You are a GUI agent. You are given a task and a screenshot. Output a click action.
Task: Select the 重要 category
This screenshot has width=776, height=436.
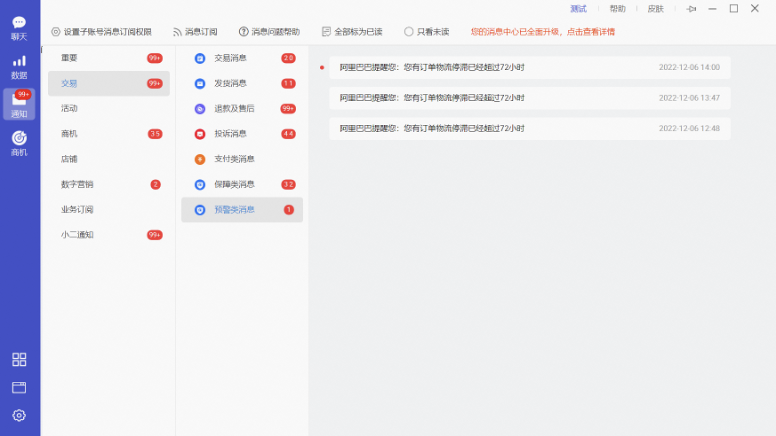(x=109, y=58)
